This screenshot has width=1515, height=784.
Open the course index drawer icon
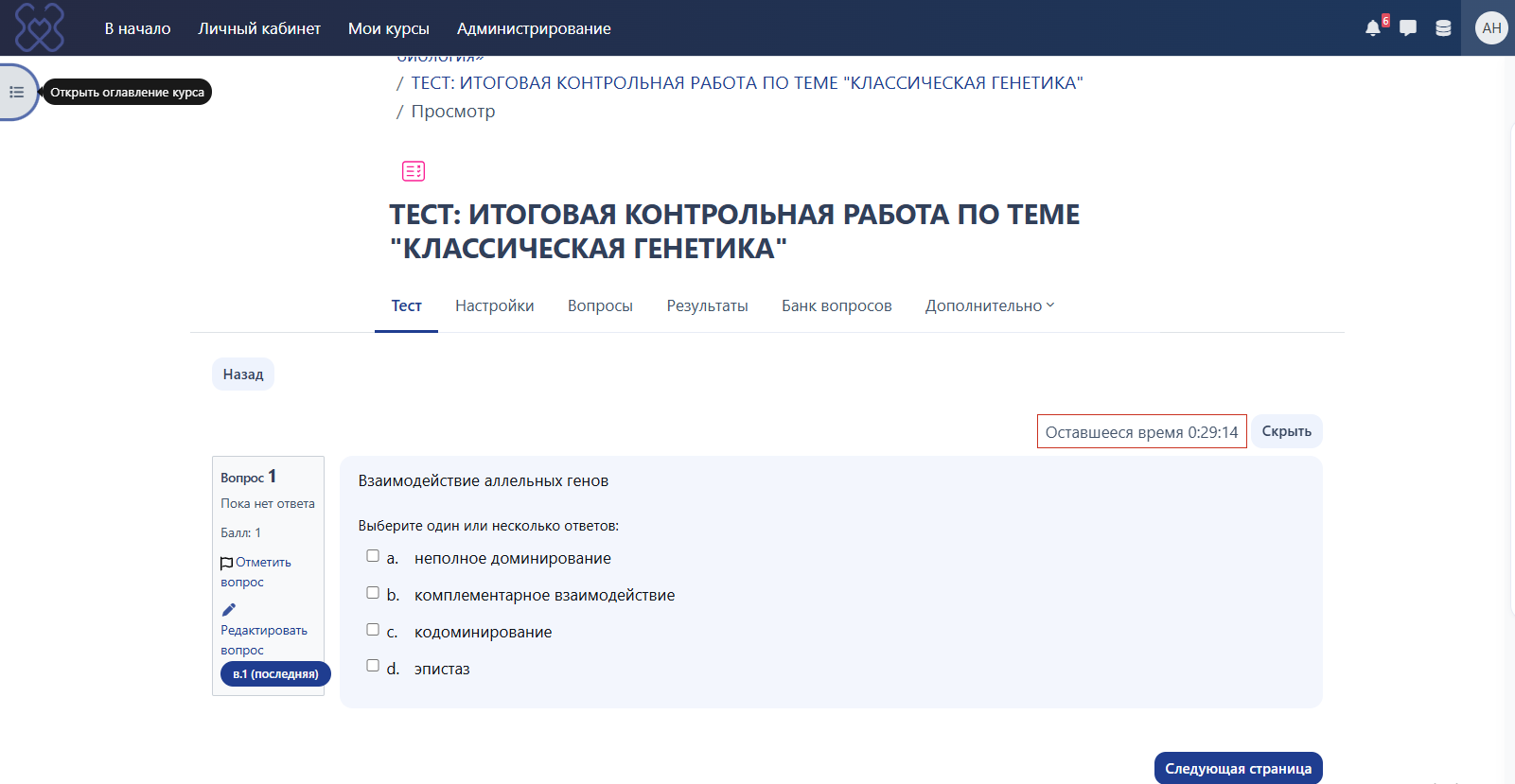pos(16,92)
